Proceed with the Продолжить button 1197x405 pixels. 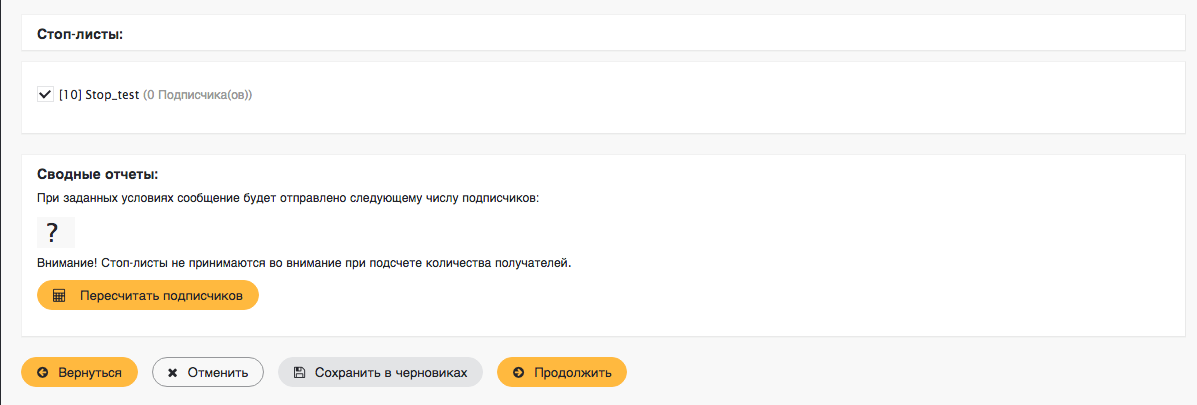562,372
